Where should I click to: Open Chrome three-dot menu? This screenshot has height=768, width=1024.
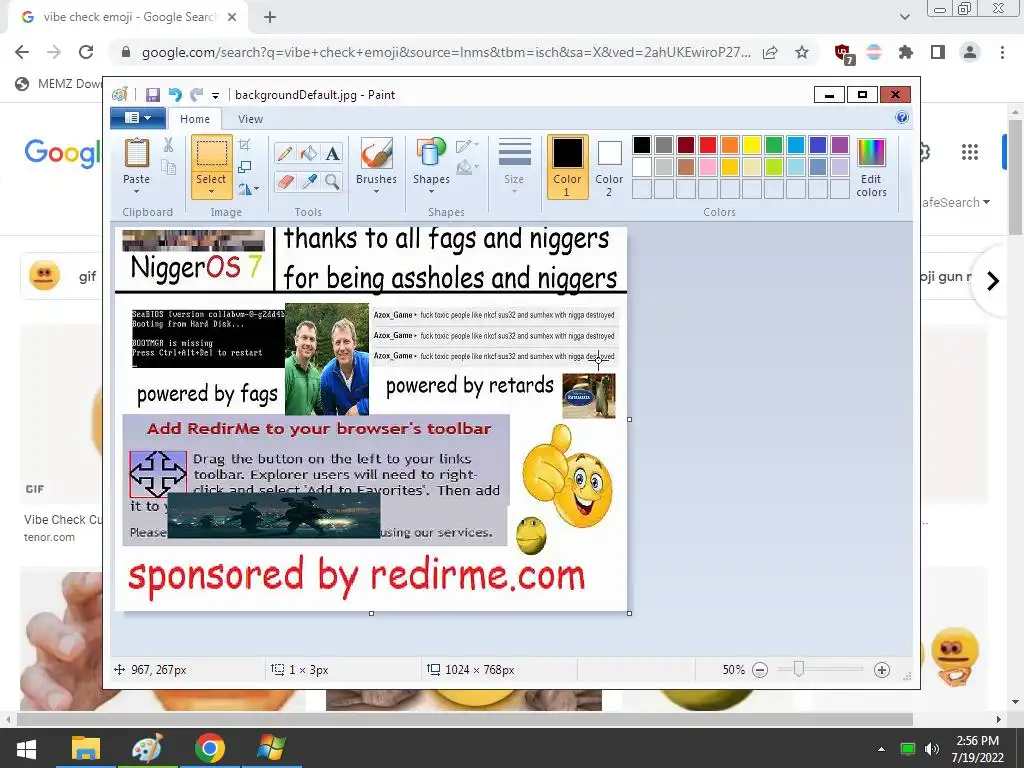(1002, 52)
